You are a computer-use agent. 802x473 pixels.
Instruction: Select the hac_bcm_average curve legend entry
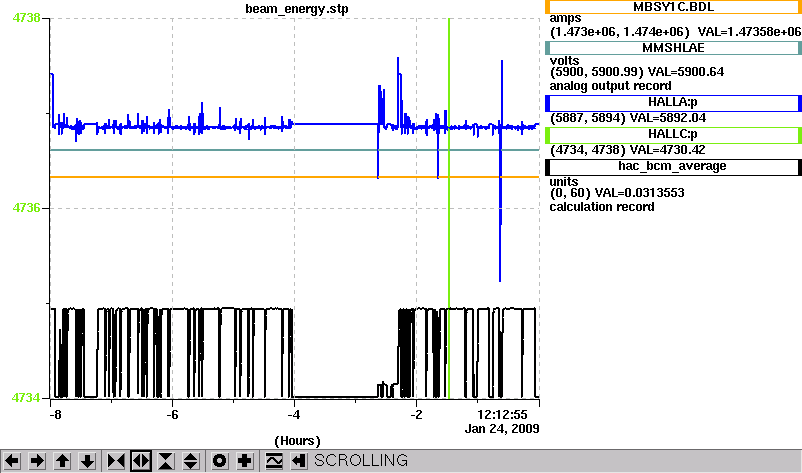point(673,167)
